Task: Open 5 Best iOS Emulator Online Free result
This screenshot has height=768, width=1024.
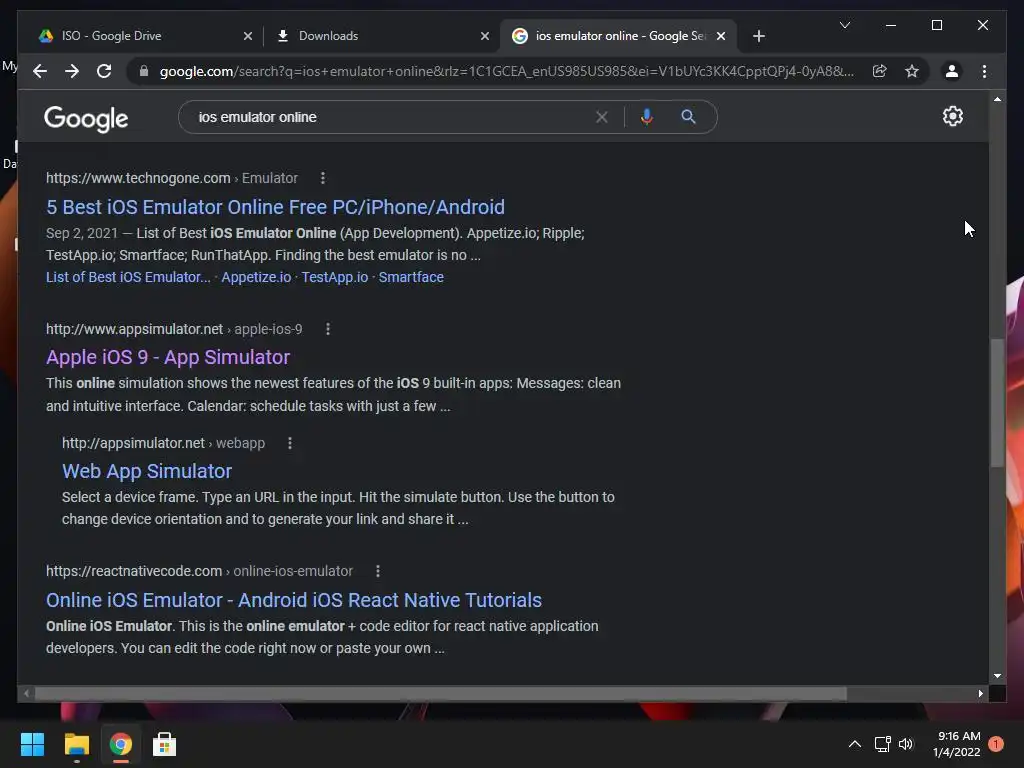Action: tap(275, 207)
